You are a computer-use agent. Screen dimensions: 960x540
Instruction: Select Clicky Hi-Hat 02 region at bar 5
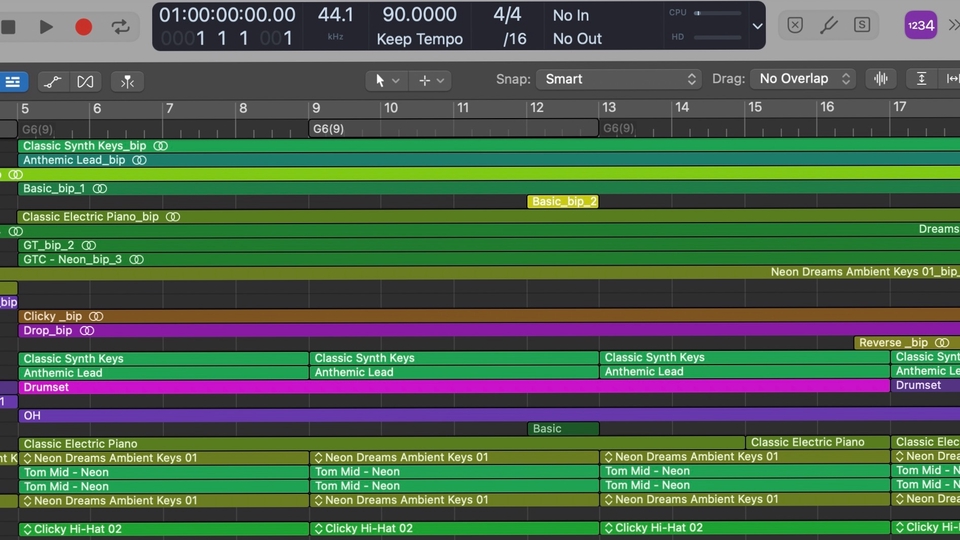(x=163, y=529)
